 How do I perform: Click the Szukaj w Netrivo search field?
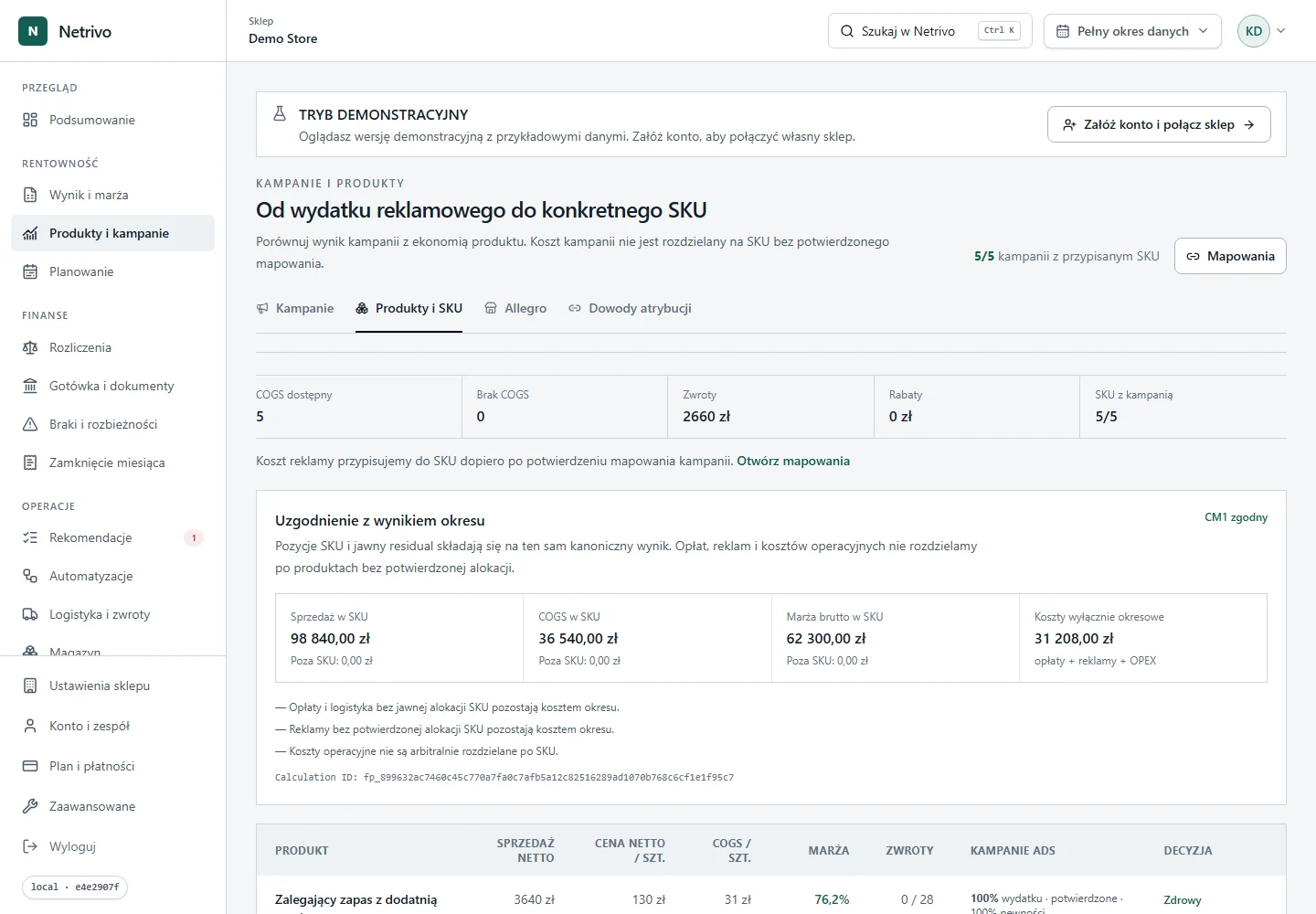[x=929, y=31]
